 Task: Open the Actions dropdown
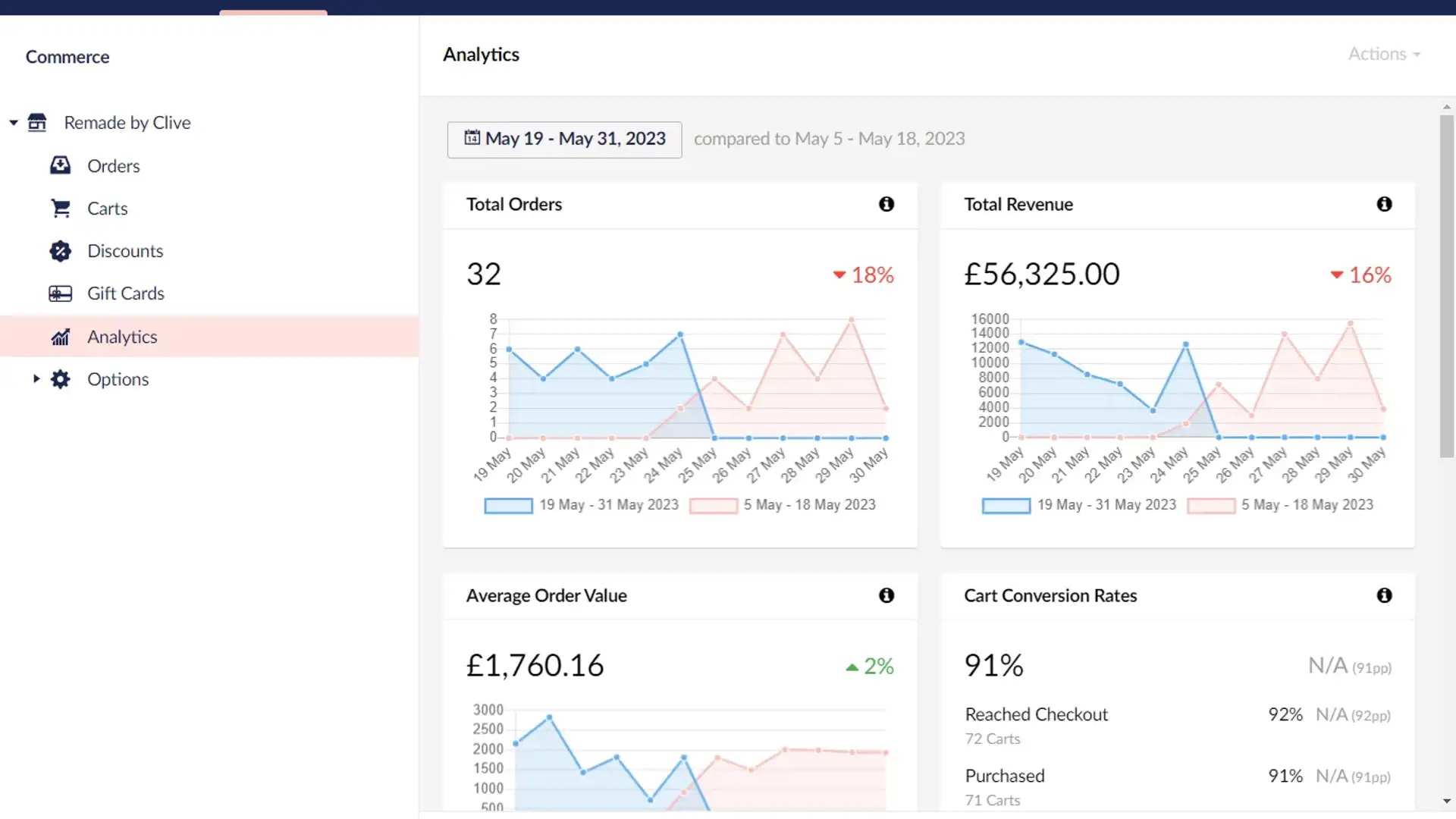(x=1383, y=54)
